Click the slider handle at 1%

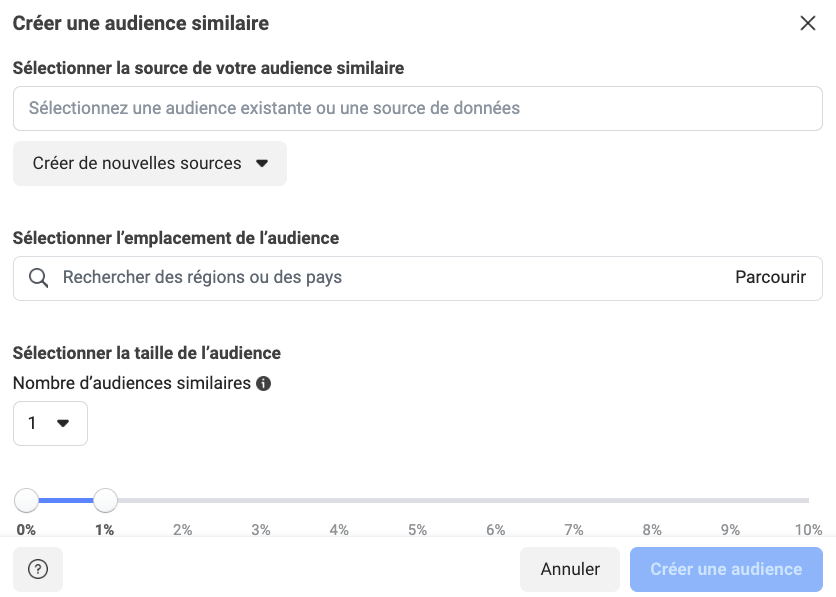pyautogui.click(x=105, y=500)
